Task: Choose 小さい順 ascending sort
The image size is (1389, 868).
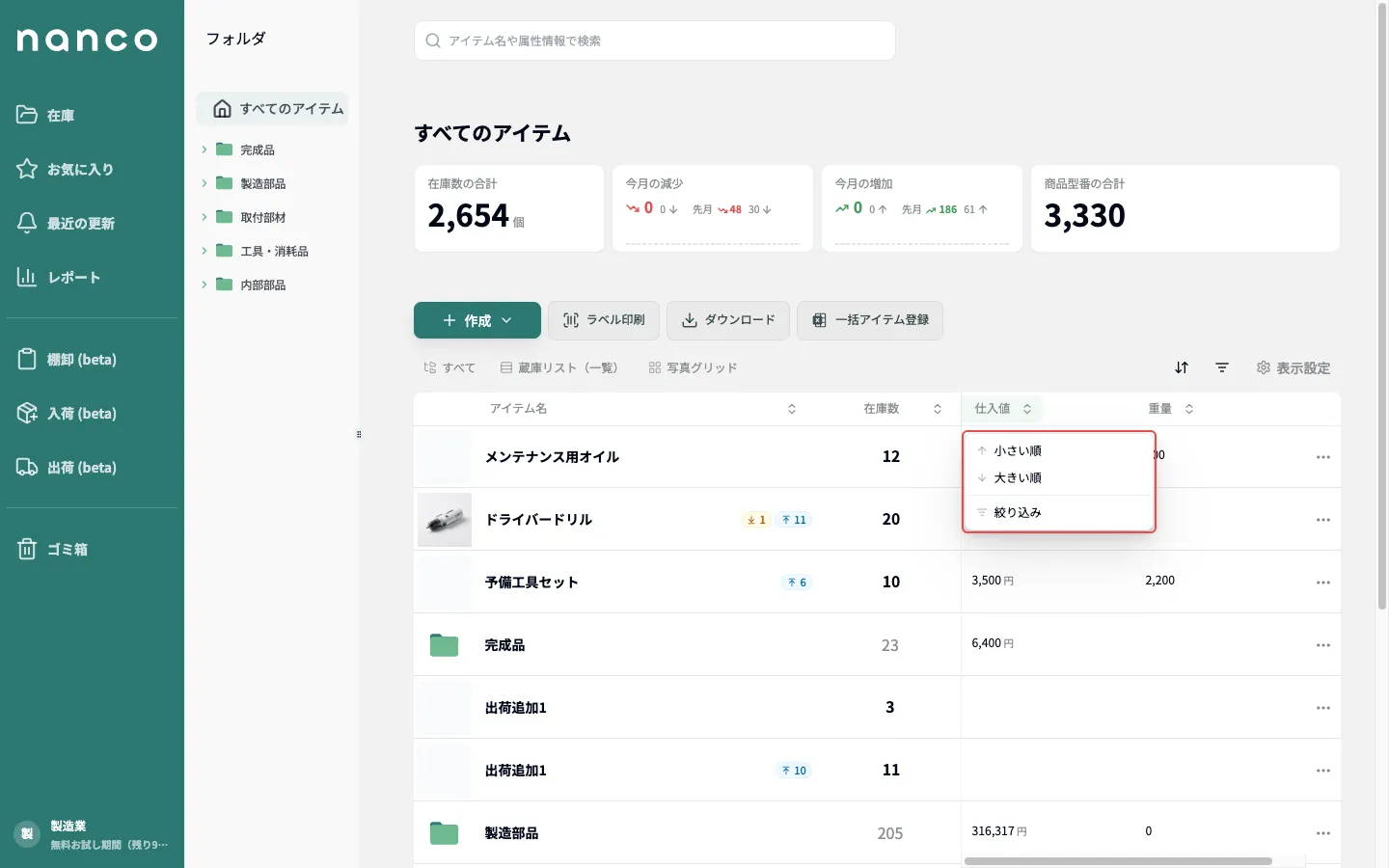Action: (1058, 450)
